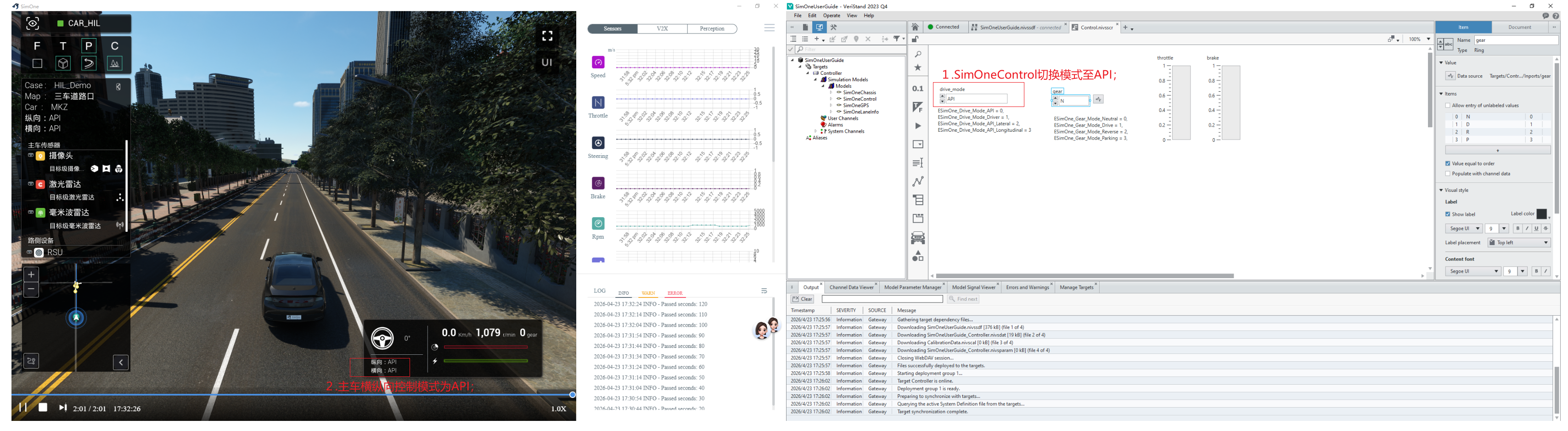Select the P view button in SimOne
Screen dimensions: 1568x431
89,45
